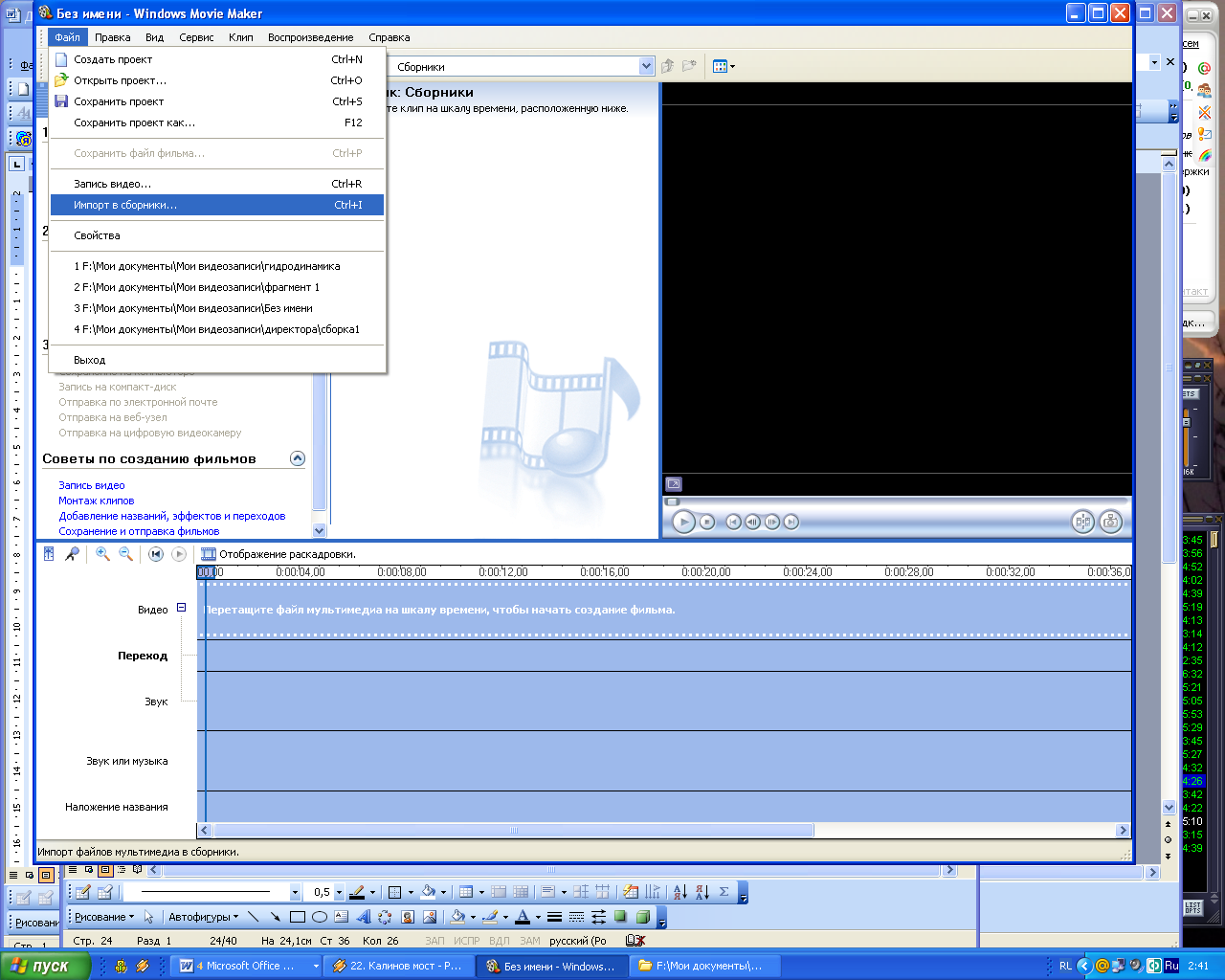Viewport: 1225px width, 980px height.
Task: Open recent project 'фрагмент 1'
Action: (x=217, y=287)
